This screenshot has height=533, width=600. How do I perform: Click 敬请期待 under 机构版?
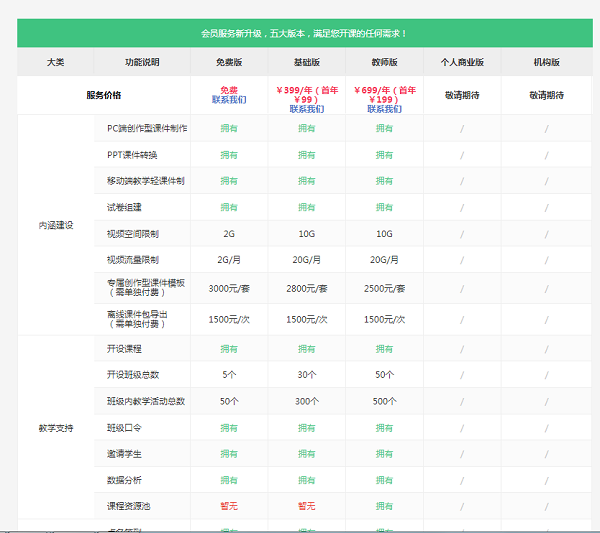click(546, 95)
